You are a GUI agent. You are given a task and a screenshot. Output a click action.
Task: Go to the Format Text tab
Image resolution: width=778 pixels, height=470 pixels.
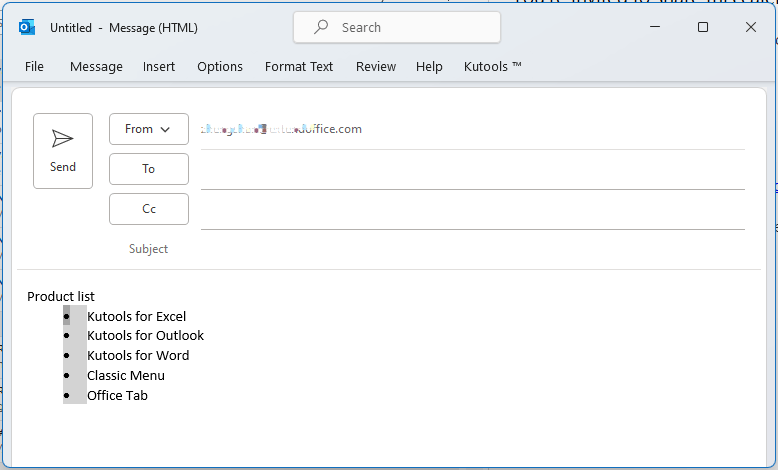(299, 67)
